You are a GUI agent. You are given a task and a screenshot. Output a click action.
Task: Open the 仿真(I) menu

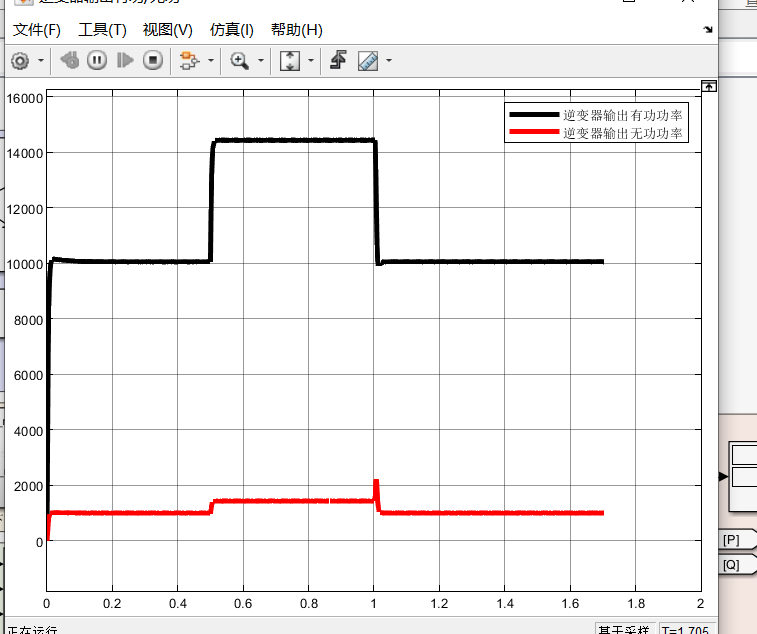click(x=231, y=30)
